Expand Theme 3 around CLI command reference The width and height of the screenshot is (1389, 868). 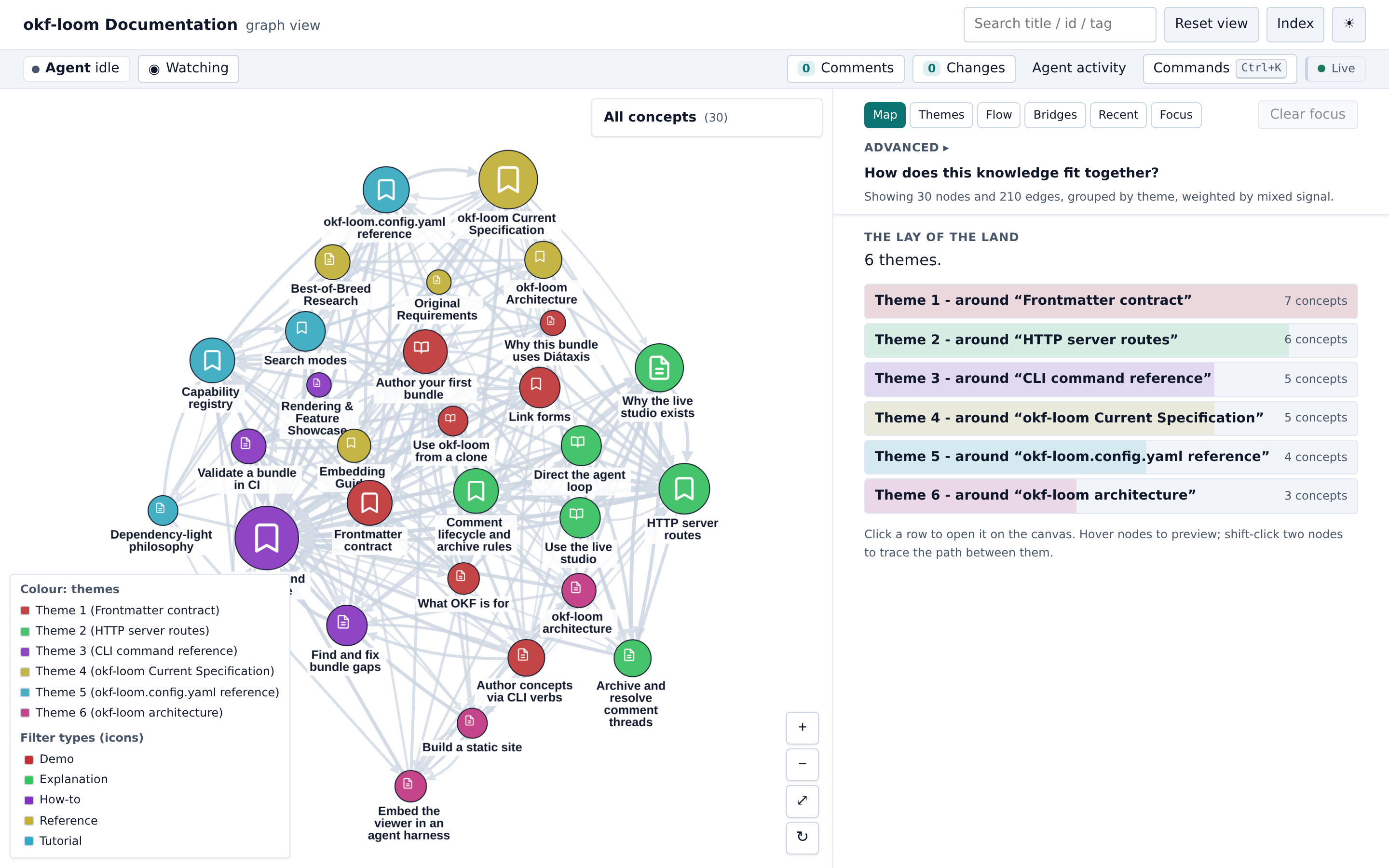tap(1110, 379)
